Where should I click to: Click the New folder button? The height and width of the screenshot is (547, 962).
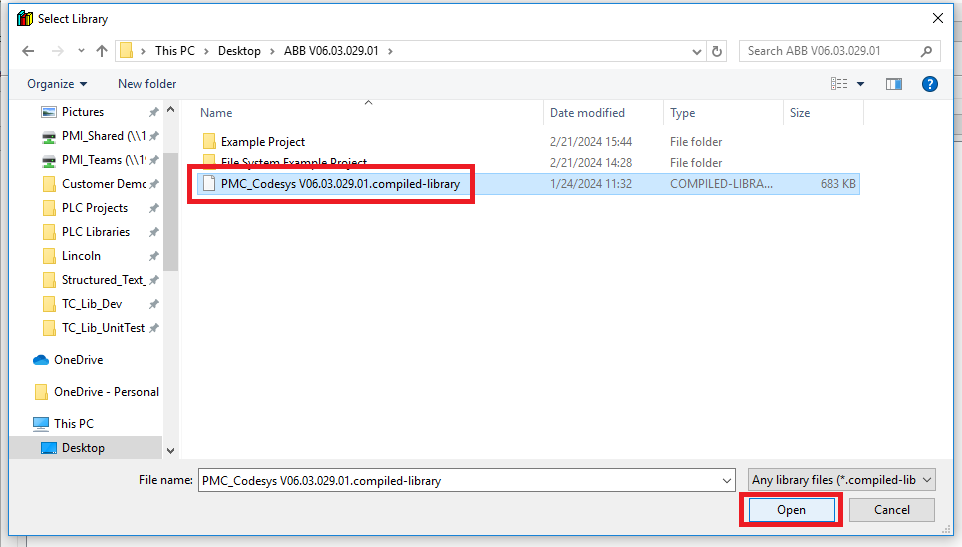[x=147, y=84]
